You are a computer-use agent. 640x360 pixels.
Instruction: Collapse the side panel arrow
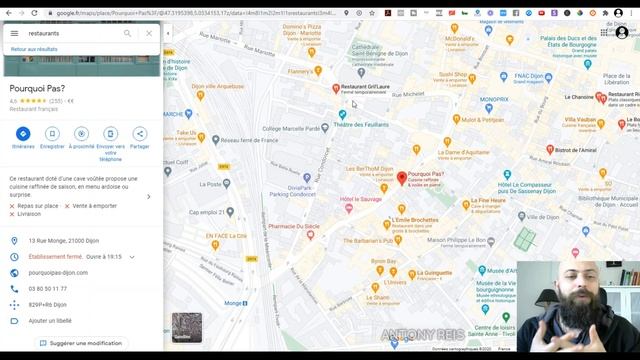(168, 33)
